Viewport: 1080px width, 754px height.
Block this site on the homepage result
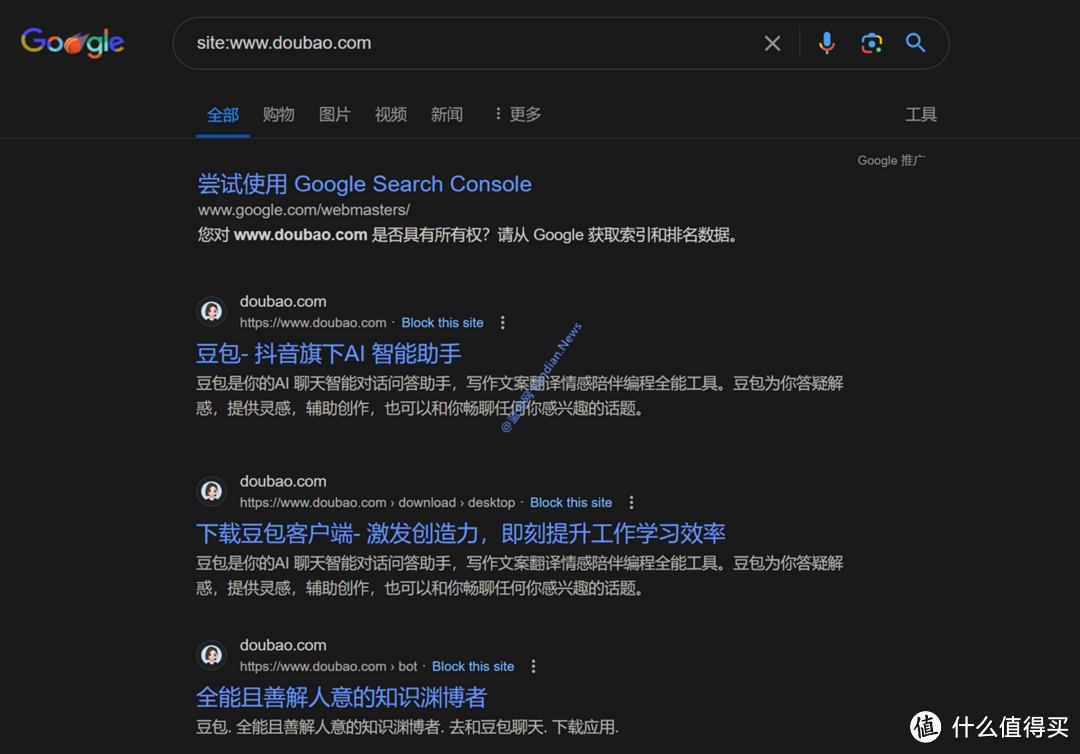(x=442, y=323)
